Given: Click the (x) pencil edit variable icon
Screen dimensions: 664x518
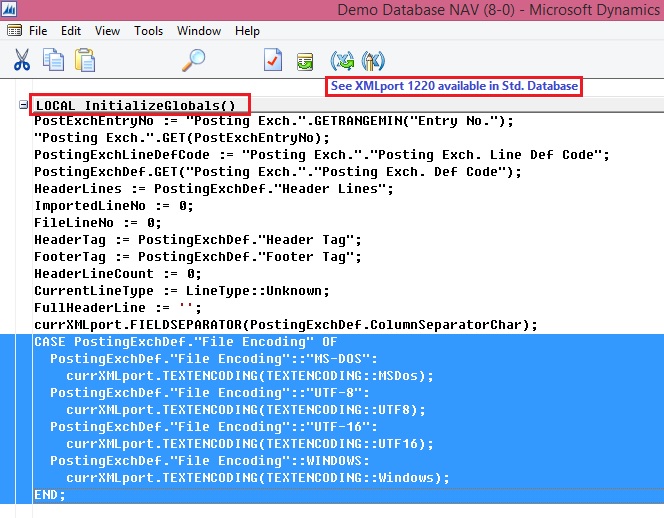Looking at the screenshot, I should (373, 61).
